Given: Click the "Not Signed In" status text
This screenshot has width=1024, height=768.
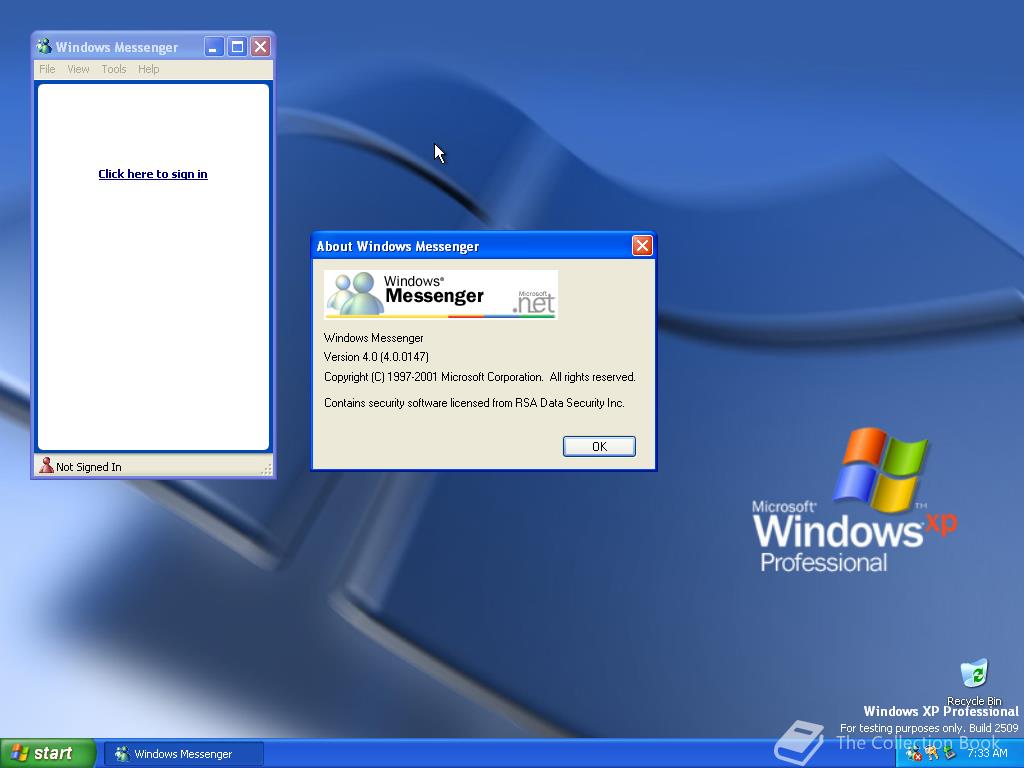Looking at the screenshot, I should tap(89, 467).
